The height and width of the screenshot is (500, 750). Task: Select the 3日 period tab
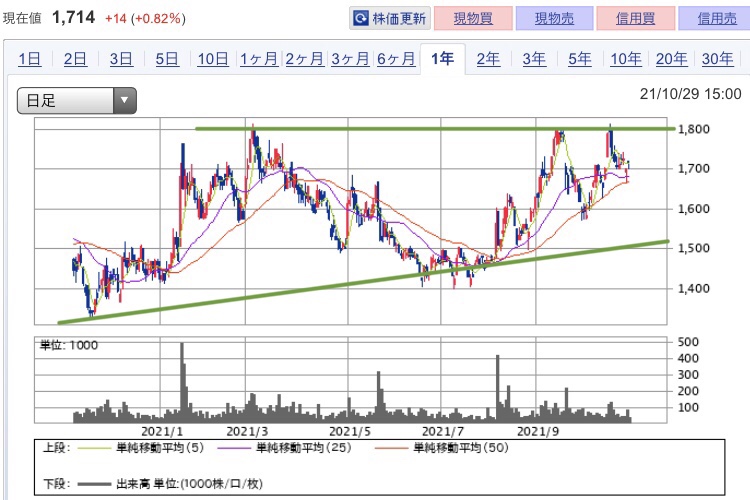pos(121,59)
